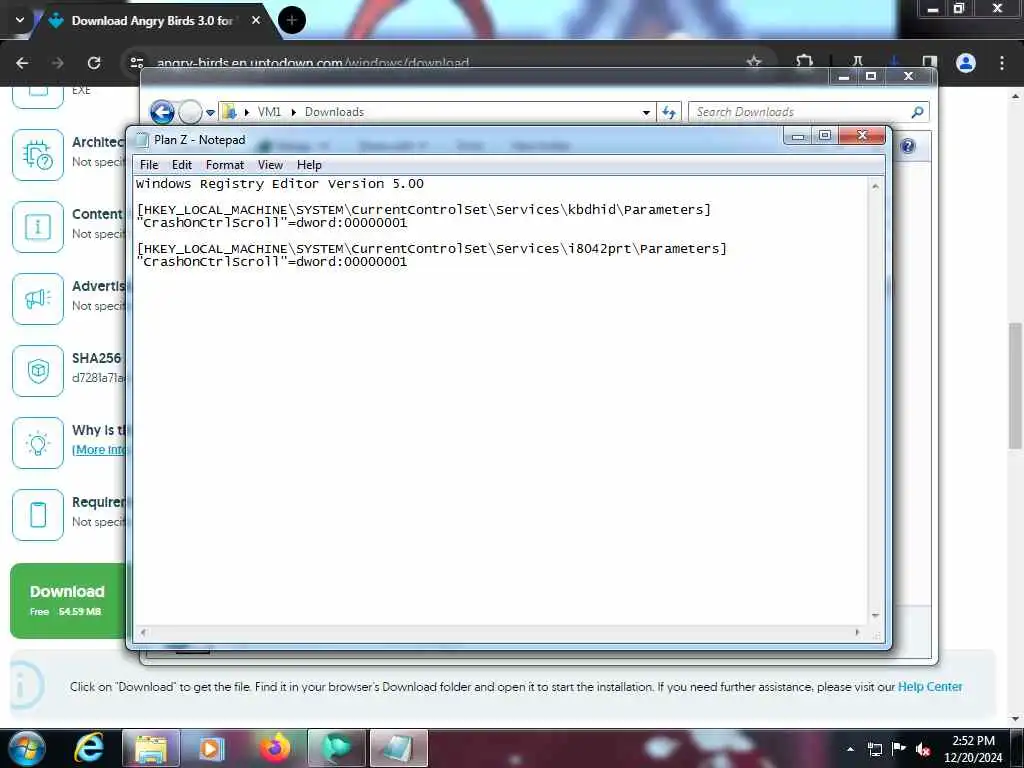Open the Edit menu in Notepad
Screen dimensions: 1024x768
click(x=182, y=165)
